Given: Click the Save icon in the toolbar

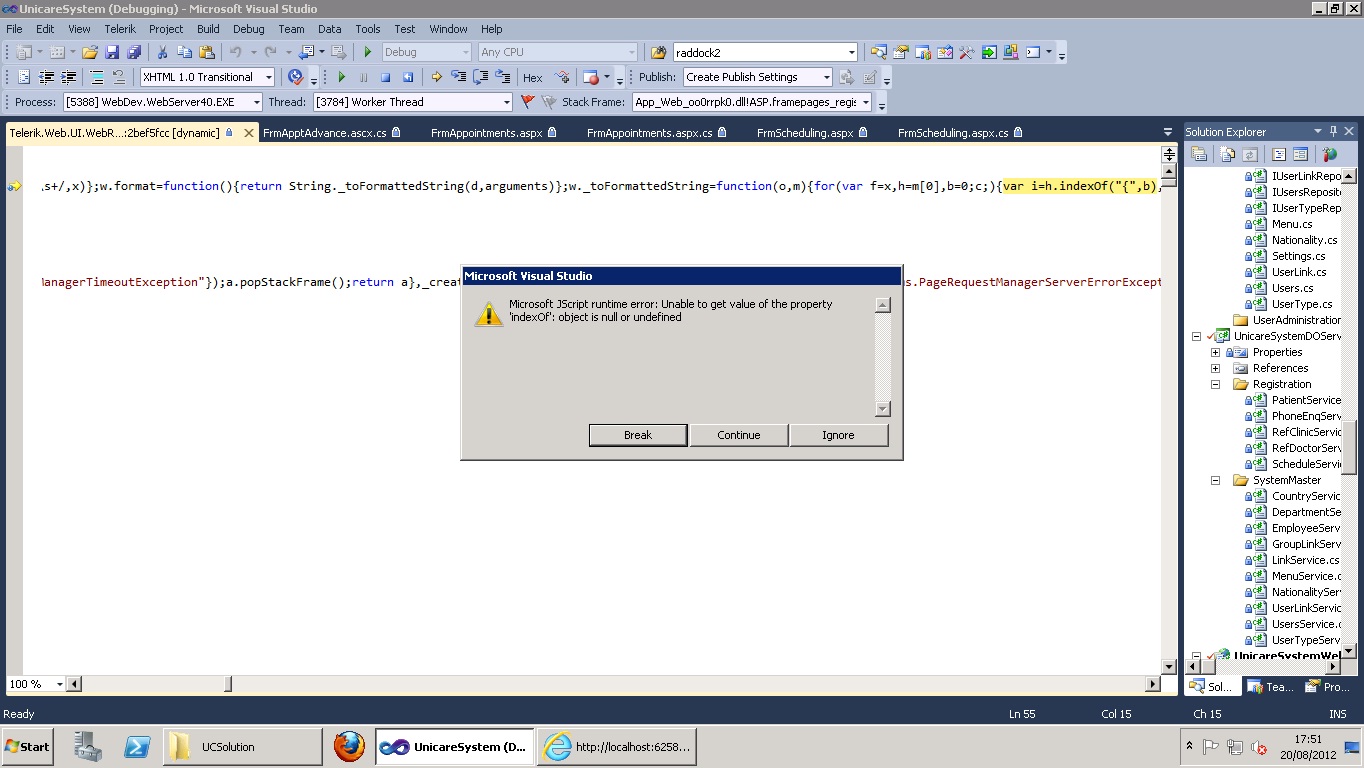Looking at the screenshot, I should tap(112, 52).
